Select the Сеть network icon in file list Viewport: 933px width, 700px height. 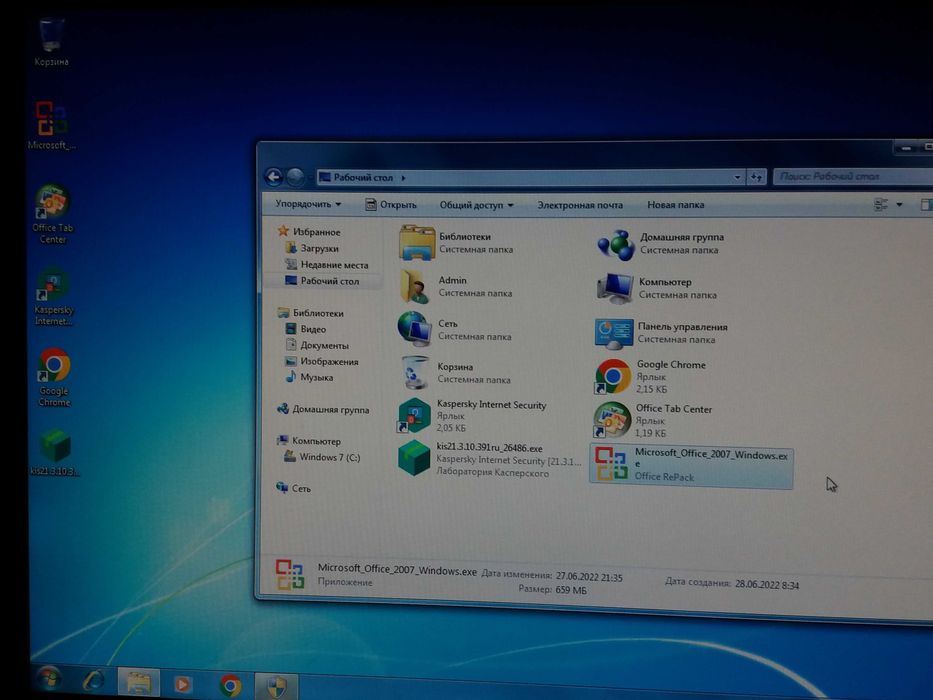point(415,329)
